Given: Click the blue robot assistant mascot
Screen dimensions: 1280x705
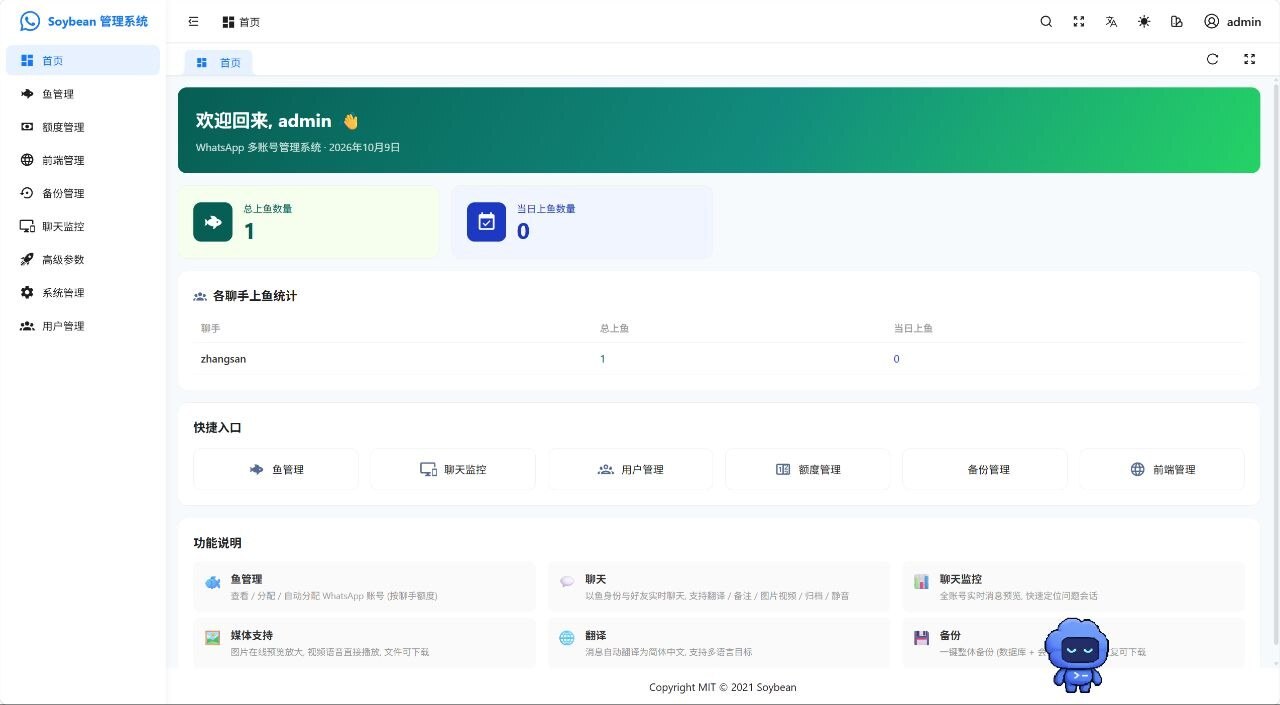Looking at the screenshot, I should (x=1078, y=654).
